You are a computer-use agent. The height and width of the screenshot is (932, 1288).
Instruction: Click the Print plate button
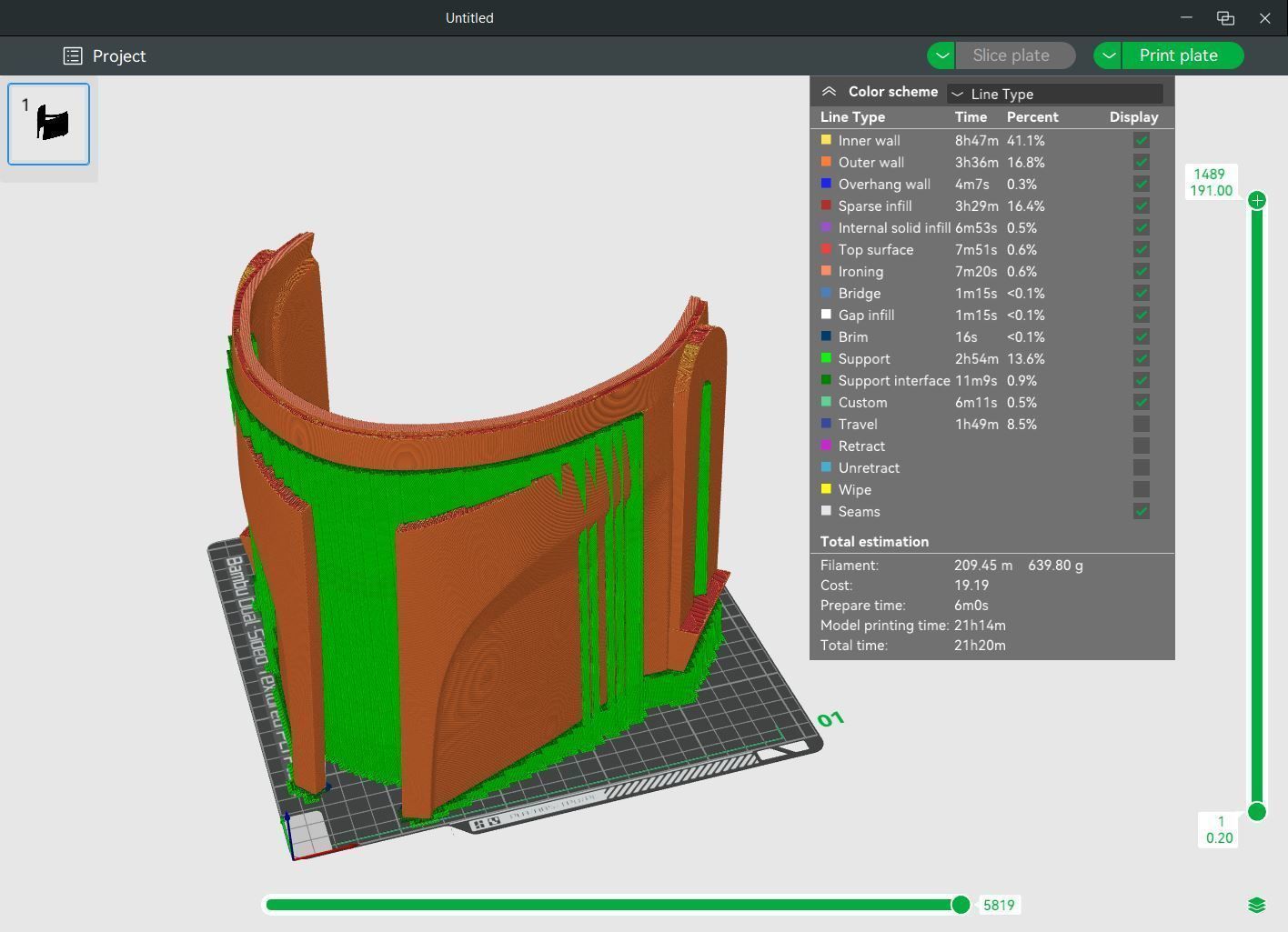(x=1182, y=55)
